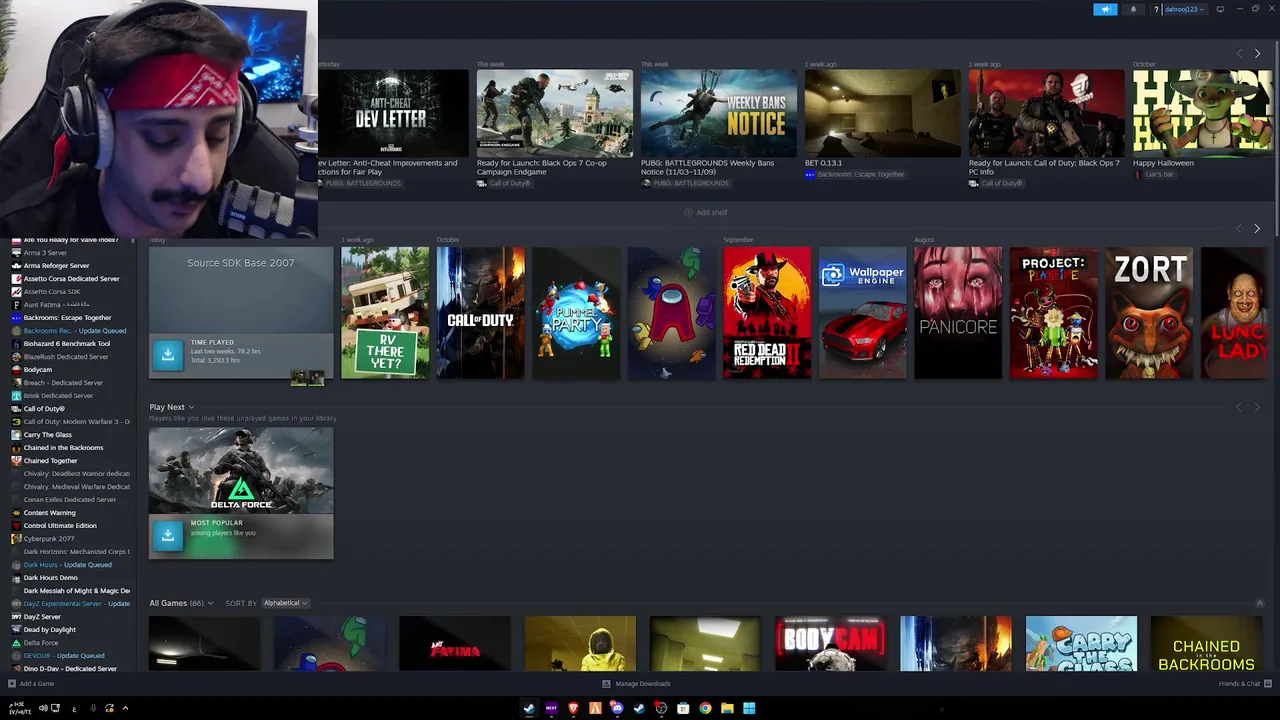
Task: Click the Add shelf button
Action: click(x=706, y=212)
